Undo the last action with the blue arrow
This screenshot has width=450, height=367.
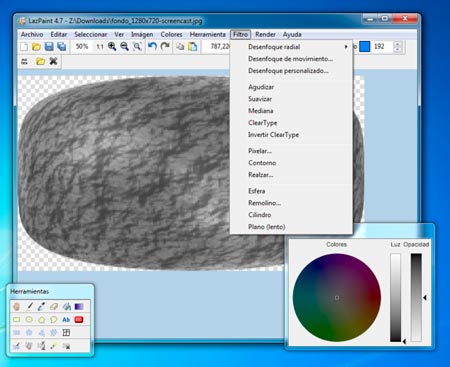(152, 46)
